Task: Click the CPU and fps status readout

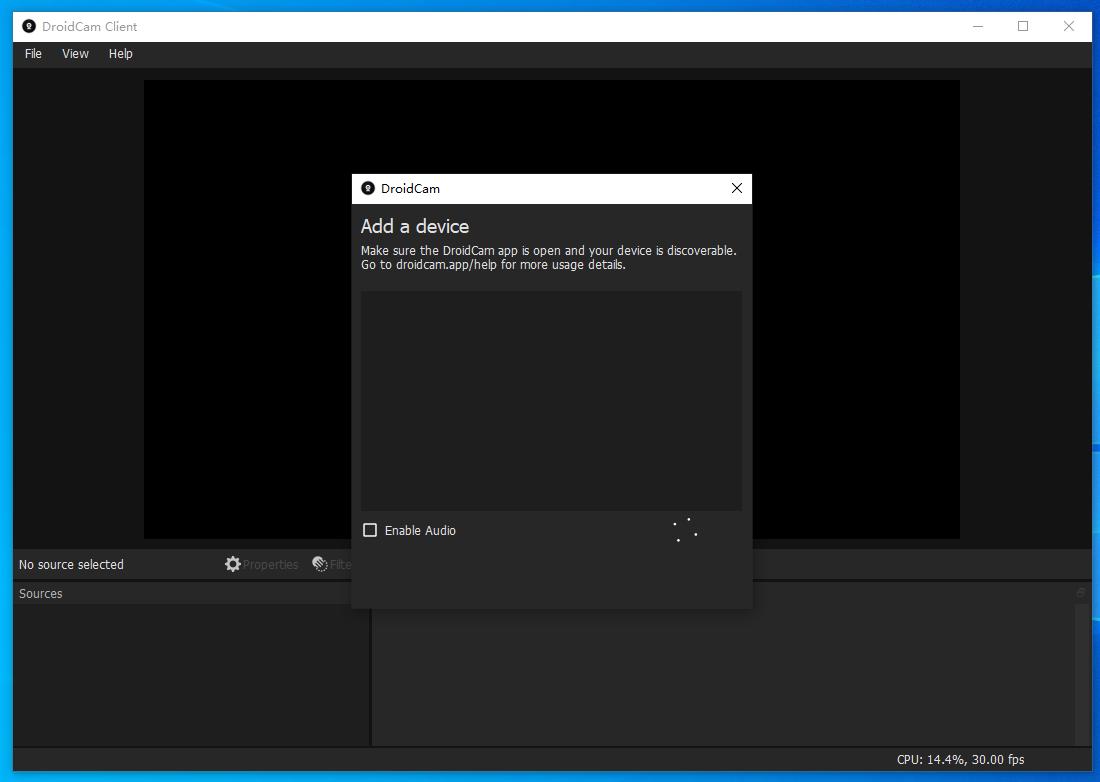Action: tap(960, 759)
